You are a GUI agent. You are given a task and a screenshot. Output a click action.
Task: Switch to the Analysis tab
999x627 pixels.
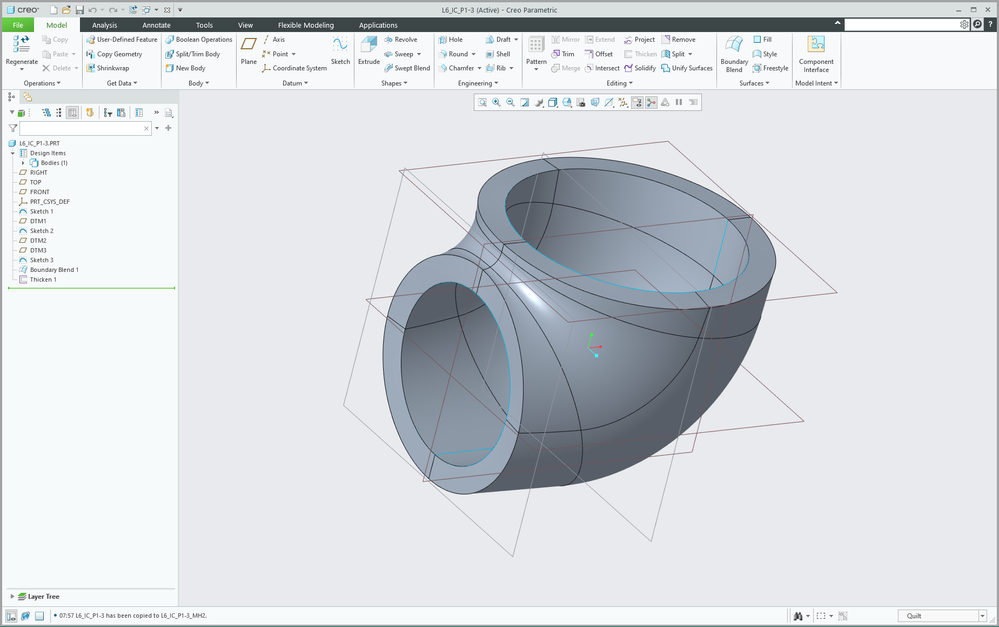click(104, 25)
